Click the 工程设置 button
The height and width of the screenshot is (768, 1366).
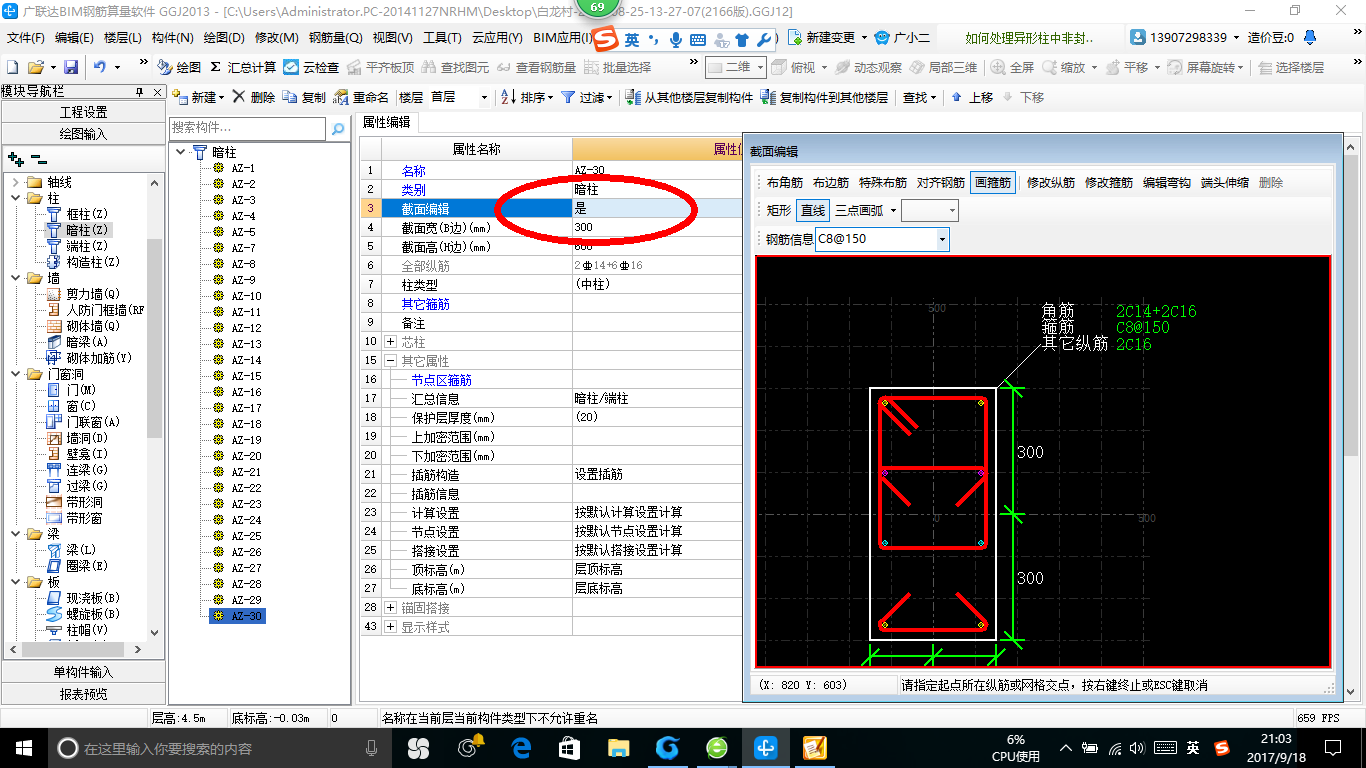point(83,112)
